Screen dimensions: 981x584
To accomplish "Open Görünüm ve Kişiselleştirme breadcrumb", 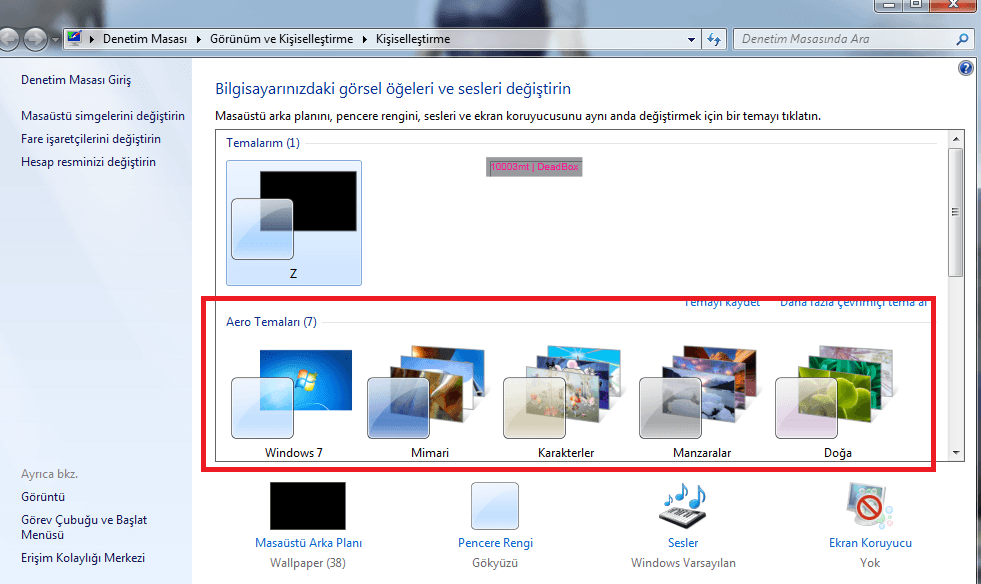I will point(282,39).
